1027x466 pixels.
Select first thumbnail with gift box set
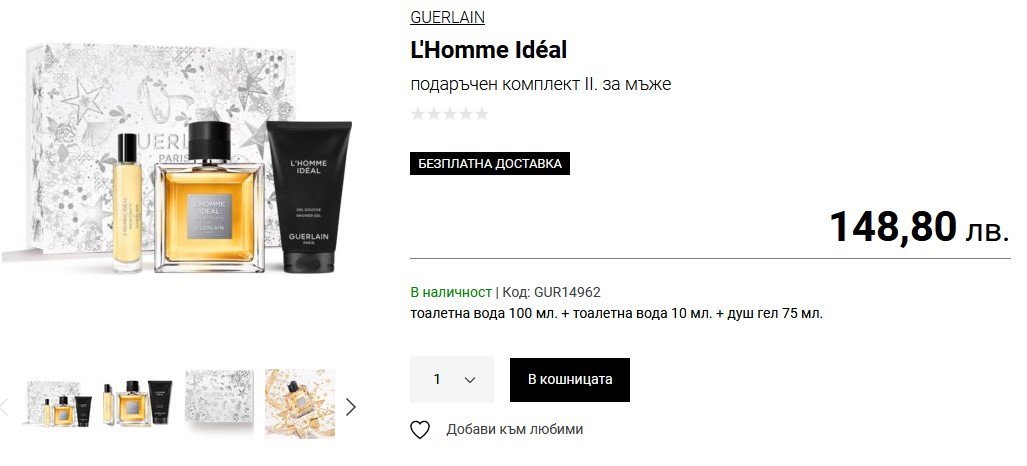coord(59,404)
